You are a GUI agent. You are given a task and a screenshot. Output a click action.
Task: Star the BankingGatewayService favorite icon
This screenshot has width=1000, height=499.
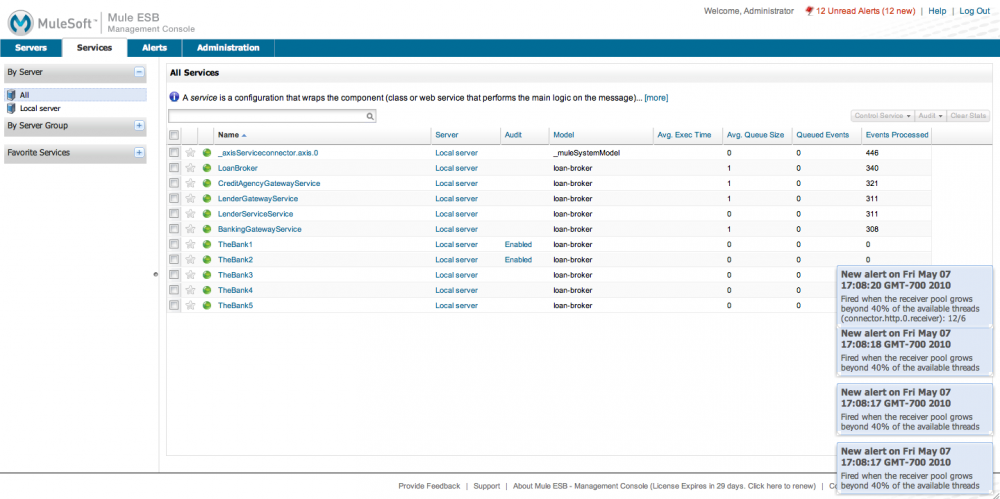tap(190, 229)
